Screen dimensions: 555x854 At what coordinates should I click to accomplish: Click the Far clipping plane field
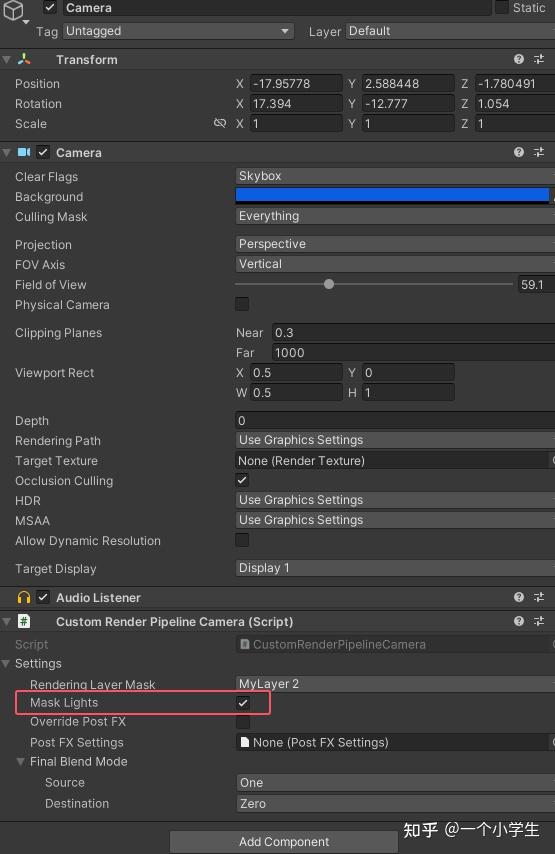(413, 353)
